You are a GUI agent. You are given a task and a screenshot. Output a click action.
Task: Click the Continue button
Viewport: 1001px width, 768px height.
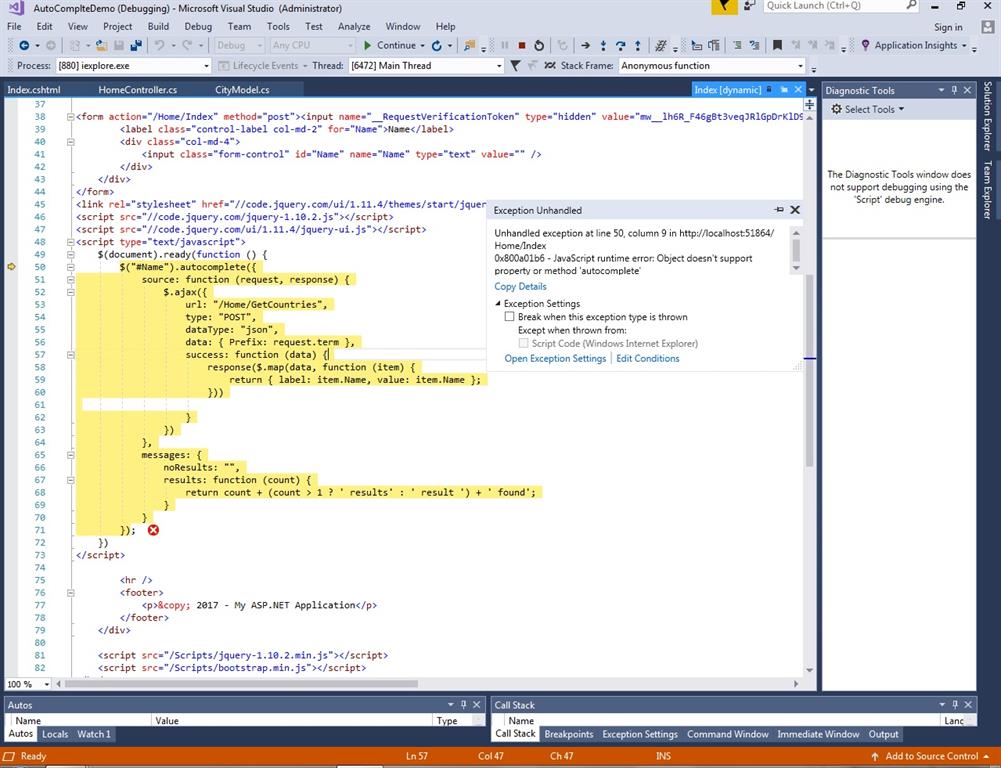click(x=389, y=45)
